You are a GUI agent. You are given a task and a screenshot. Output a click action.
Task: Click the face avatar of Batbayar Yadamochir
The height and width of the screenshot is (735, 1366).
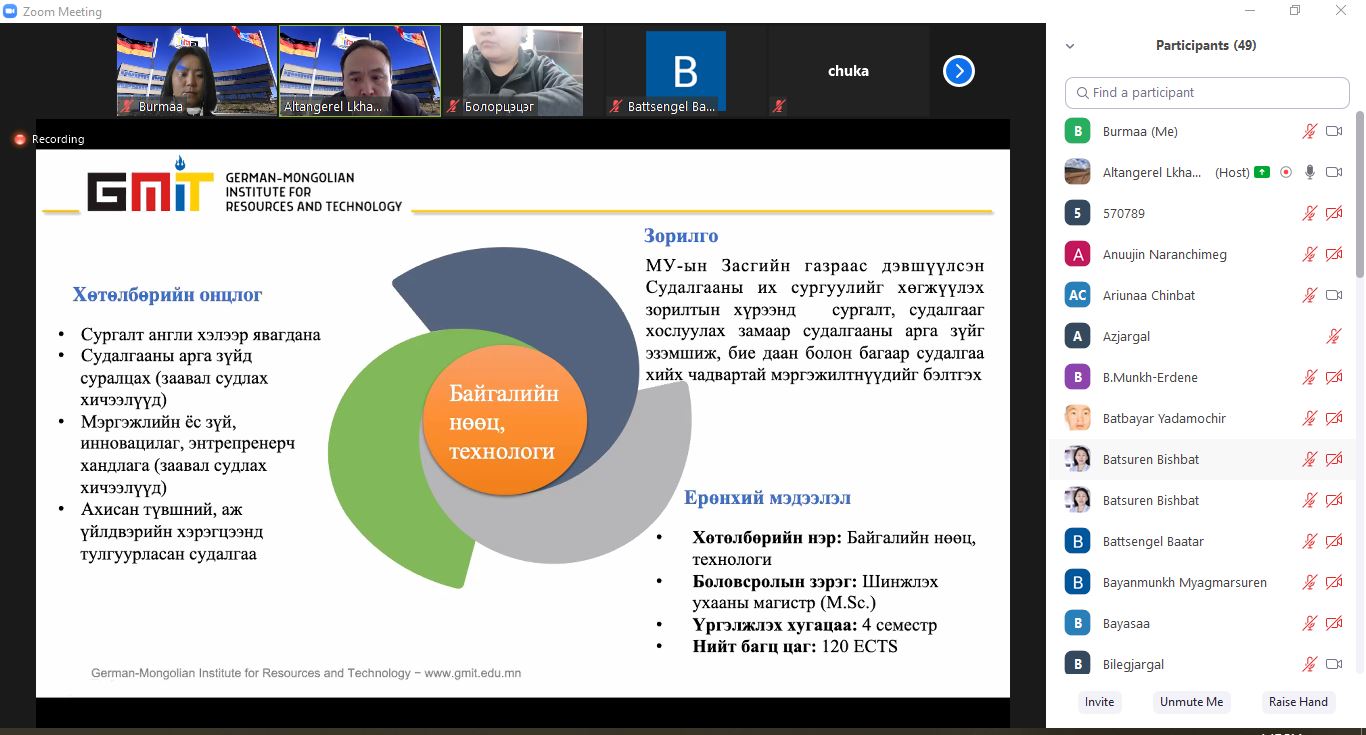pos(1077,418)
